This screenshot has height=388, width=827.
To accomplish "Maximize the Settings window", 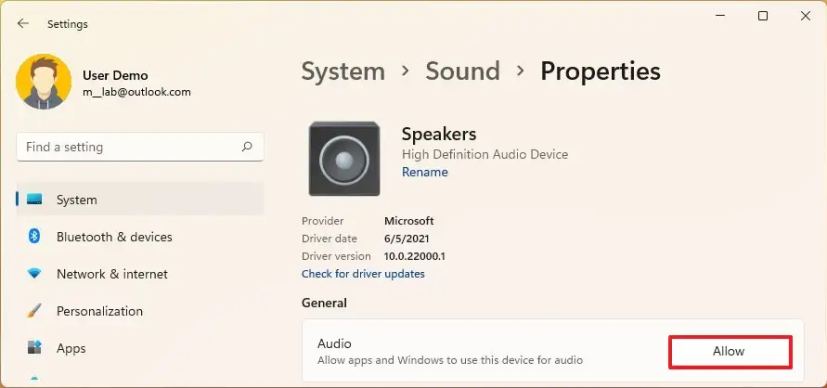I will [763, 16].
